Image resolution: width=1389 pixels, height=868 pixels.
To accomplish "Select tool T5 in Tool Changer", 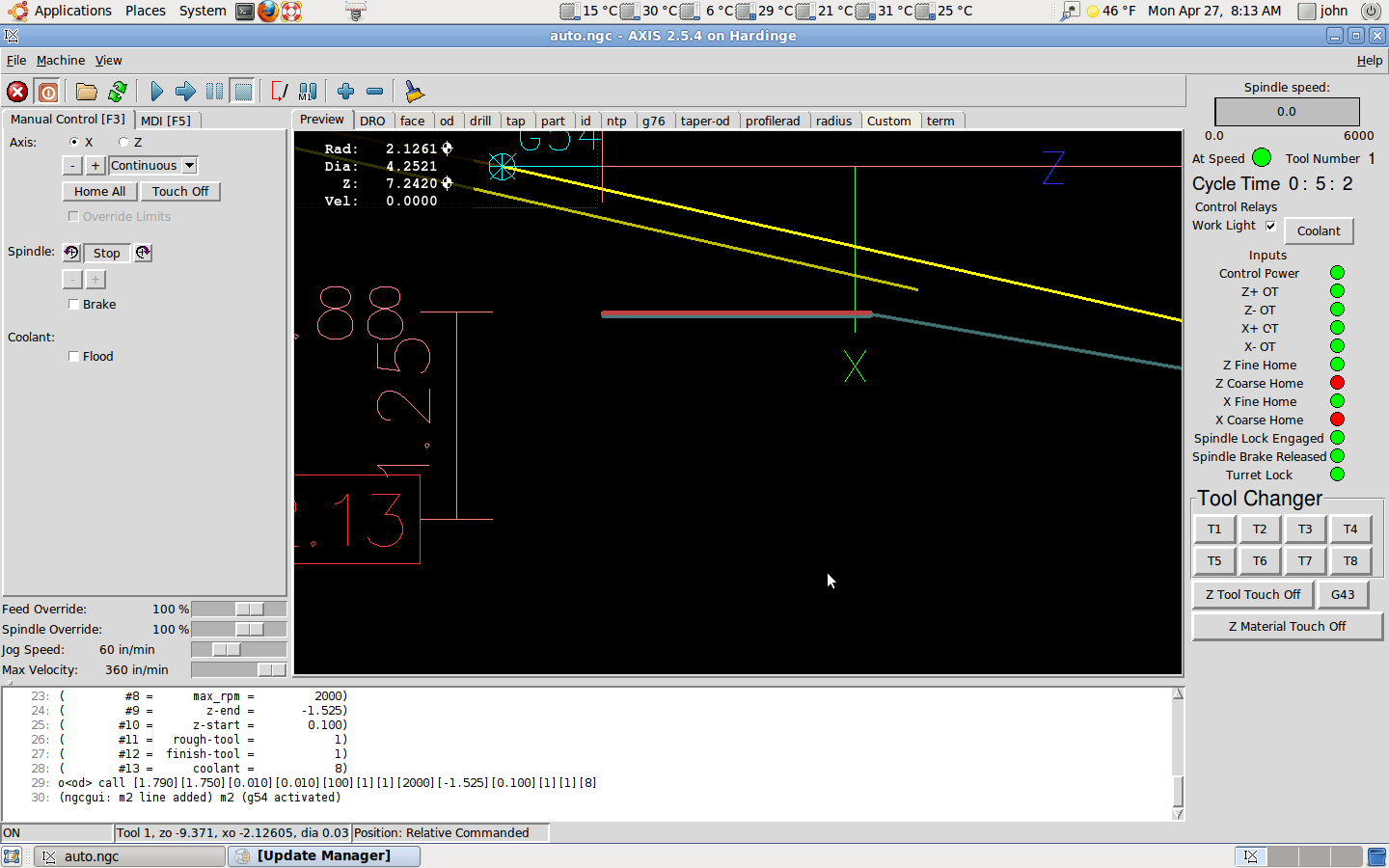I will click(x=1213, y=561).
